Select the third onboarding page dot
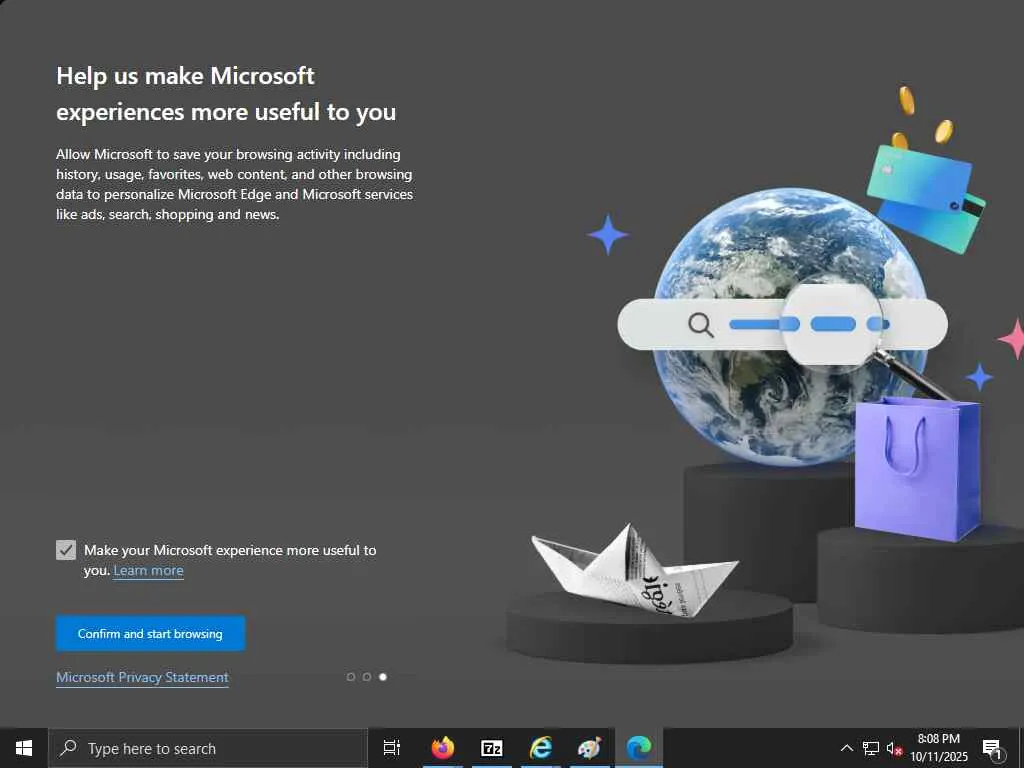The image size is (1024, 768). tap(383, 677)
